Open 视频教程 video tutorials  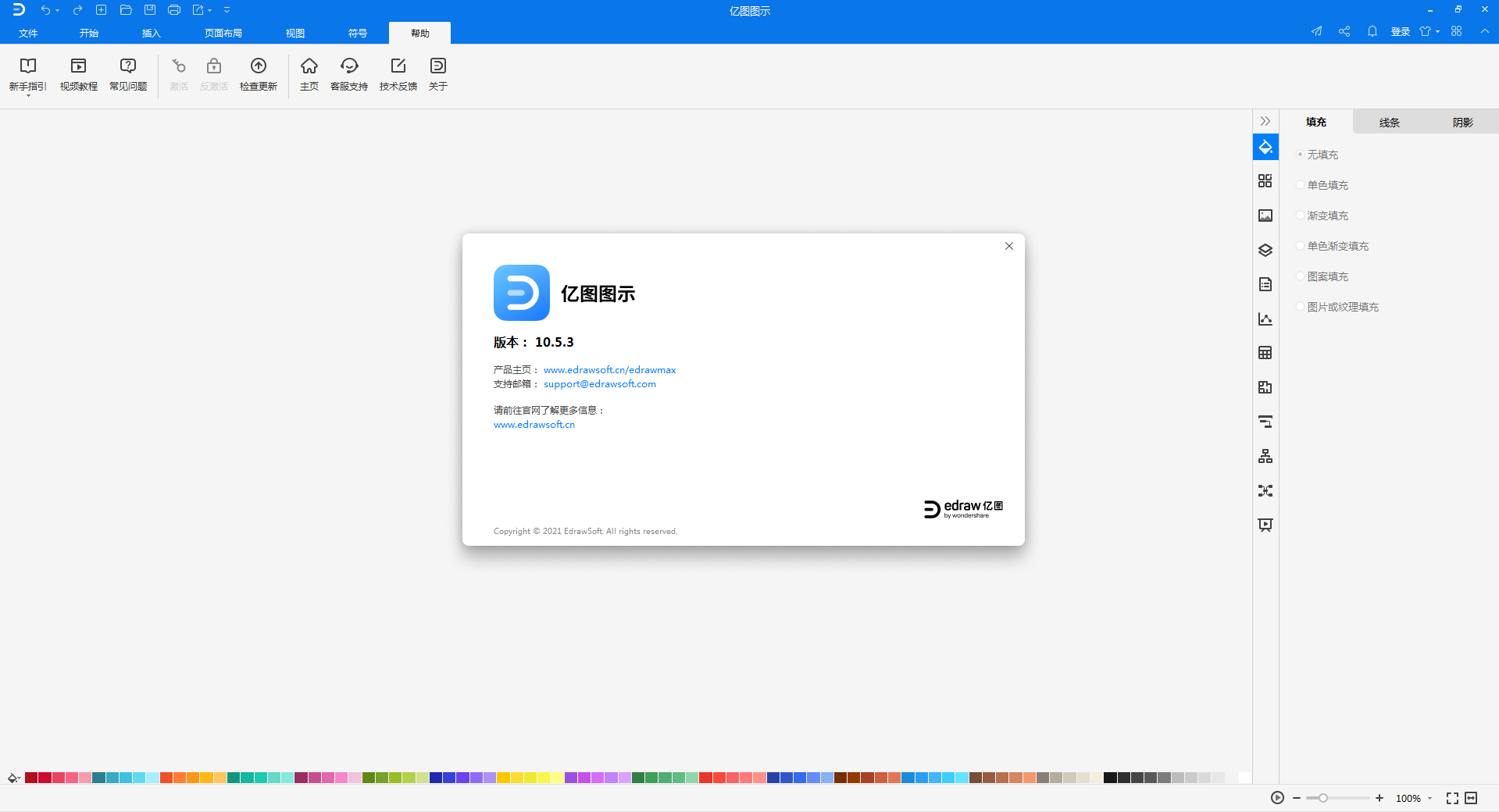(79, 75)
